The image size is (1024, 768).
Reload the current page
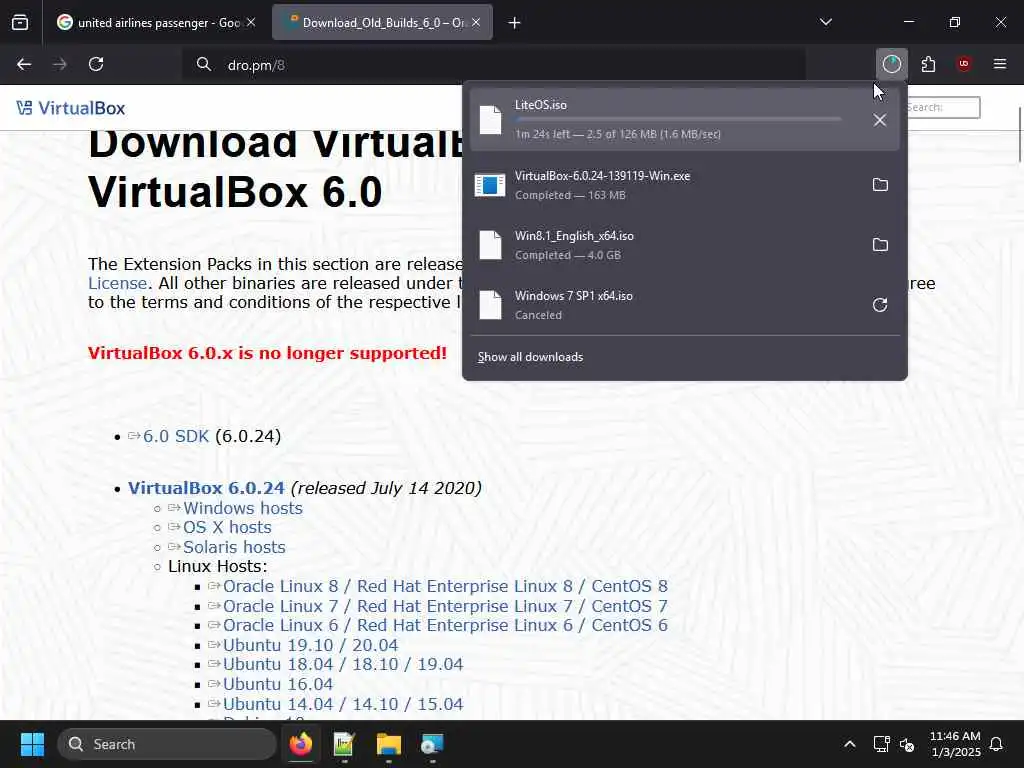[96, 64]
